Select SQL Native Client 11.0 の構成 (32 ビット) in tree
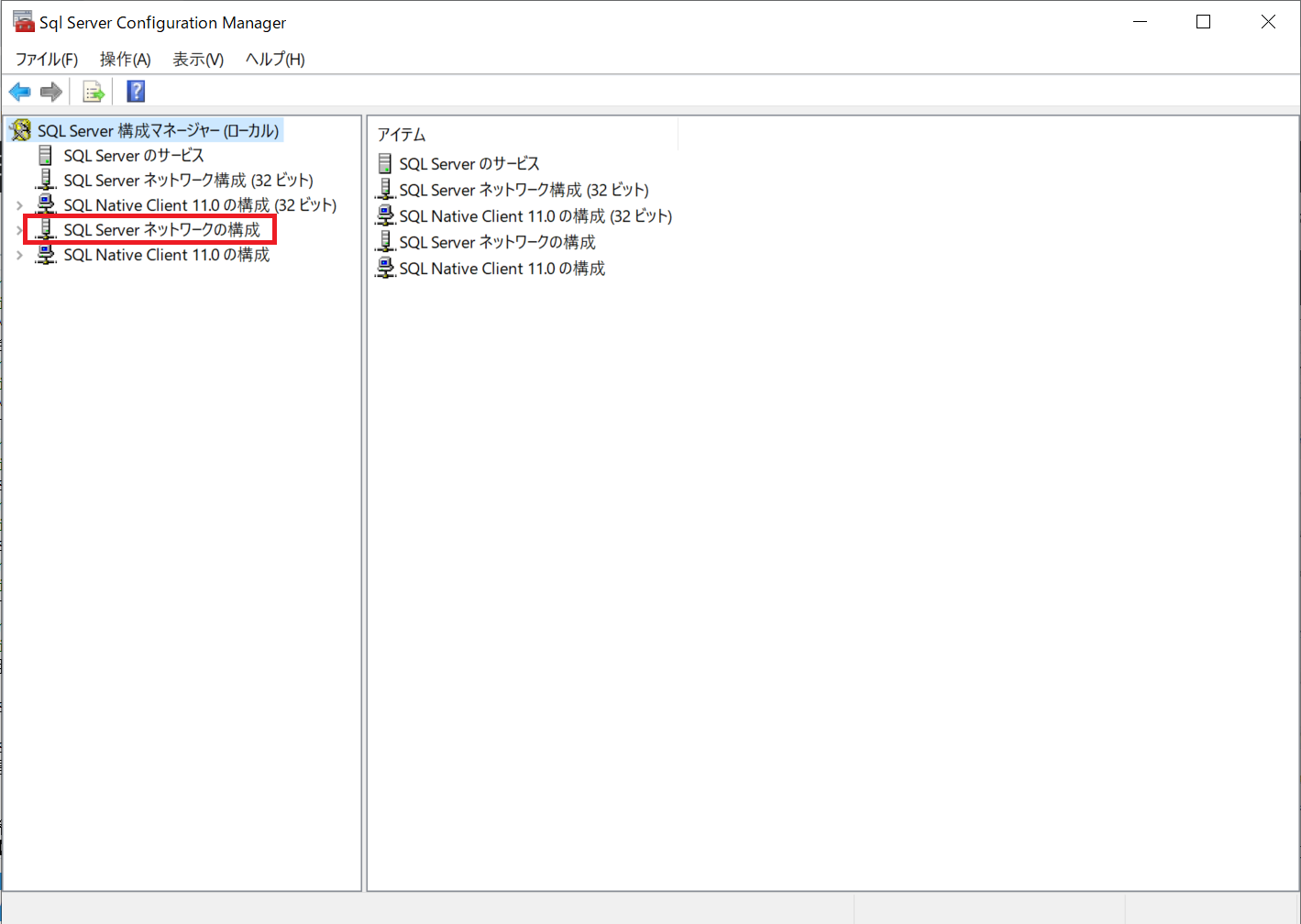The image size is (1301, 924). pyautogui.click(x=200, y=204)
